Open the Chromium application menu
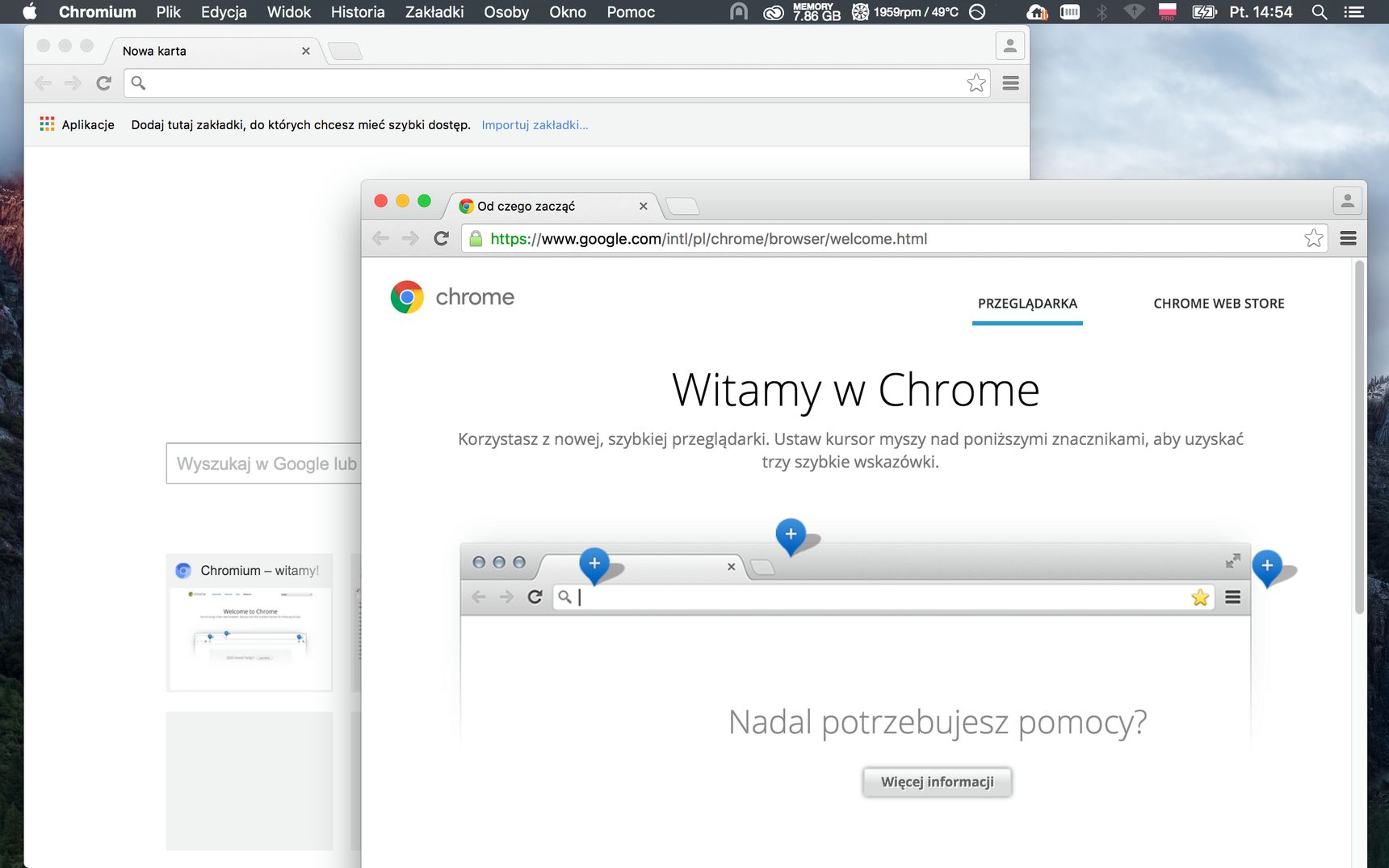The height and width of the screenshot is (868, 1389). tap(97, 12)
